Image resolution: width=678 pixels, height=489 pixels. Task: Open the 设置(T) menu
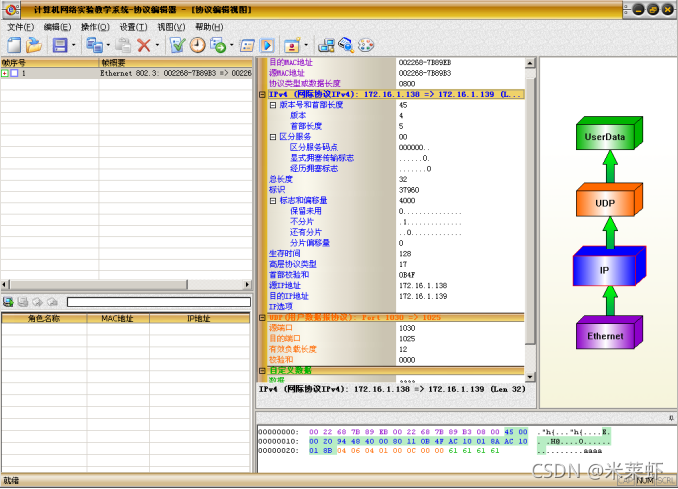(133, 27)
